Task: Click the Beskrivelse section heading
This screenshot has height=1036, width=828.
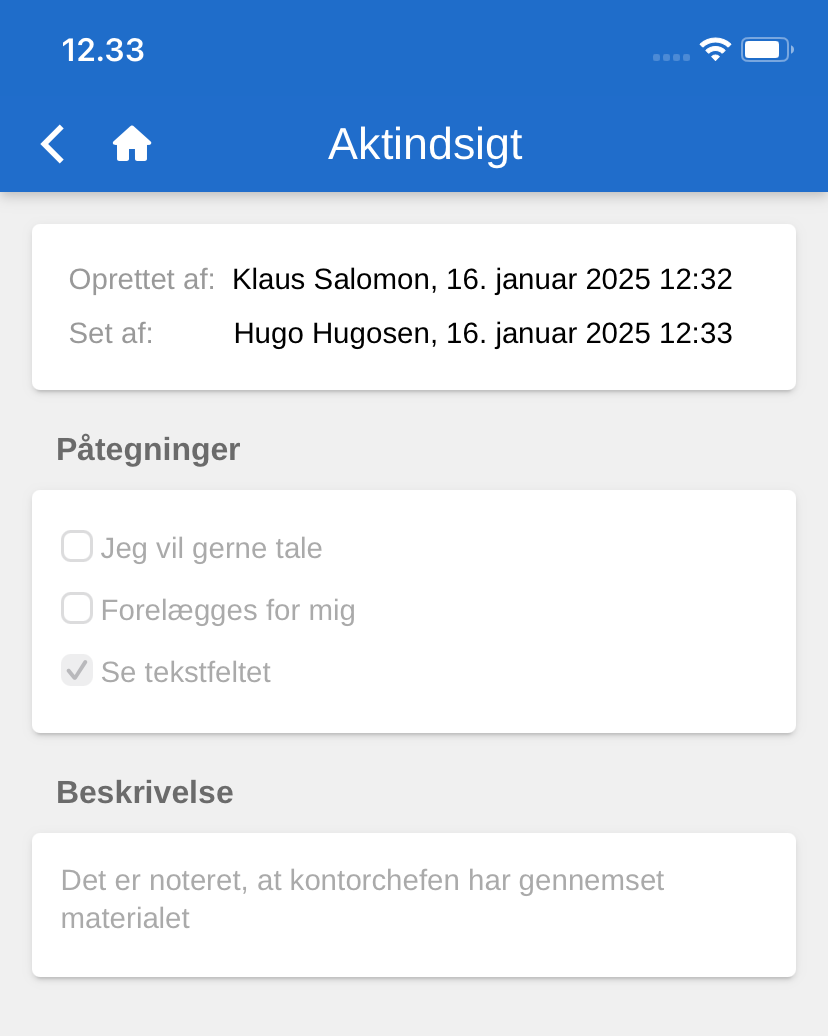Action: click(145, 792)
